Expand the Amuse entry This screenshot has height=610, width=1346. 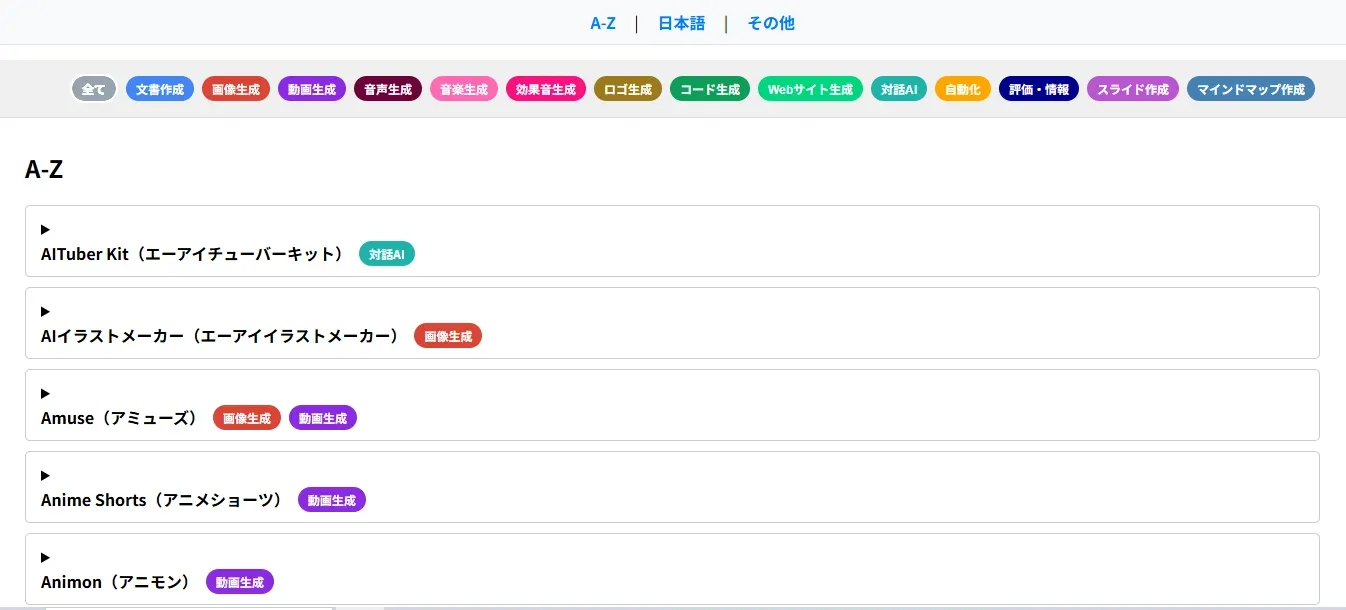(45, 393)
